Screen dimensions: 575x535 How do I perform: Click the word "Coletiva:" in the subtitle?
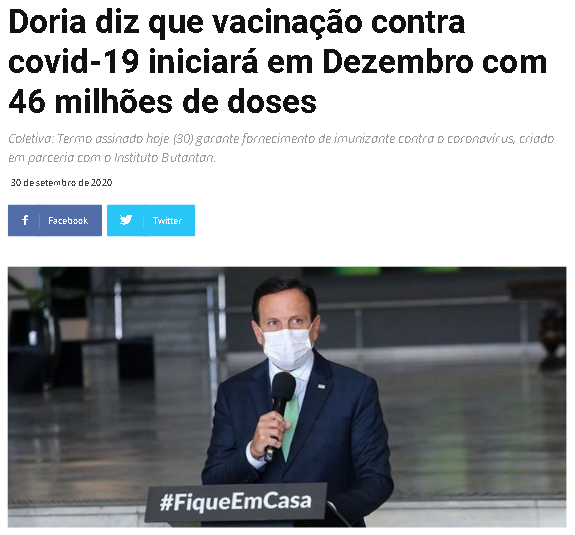(31, 139)
